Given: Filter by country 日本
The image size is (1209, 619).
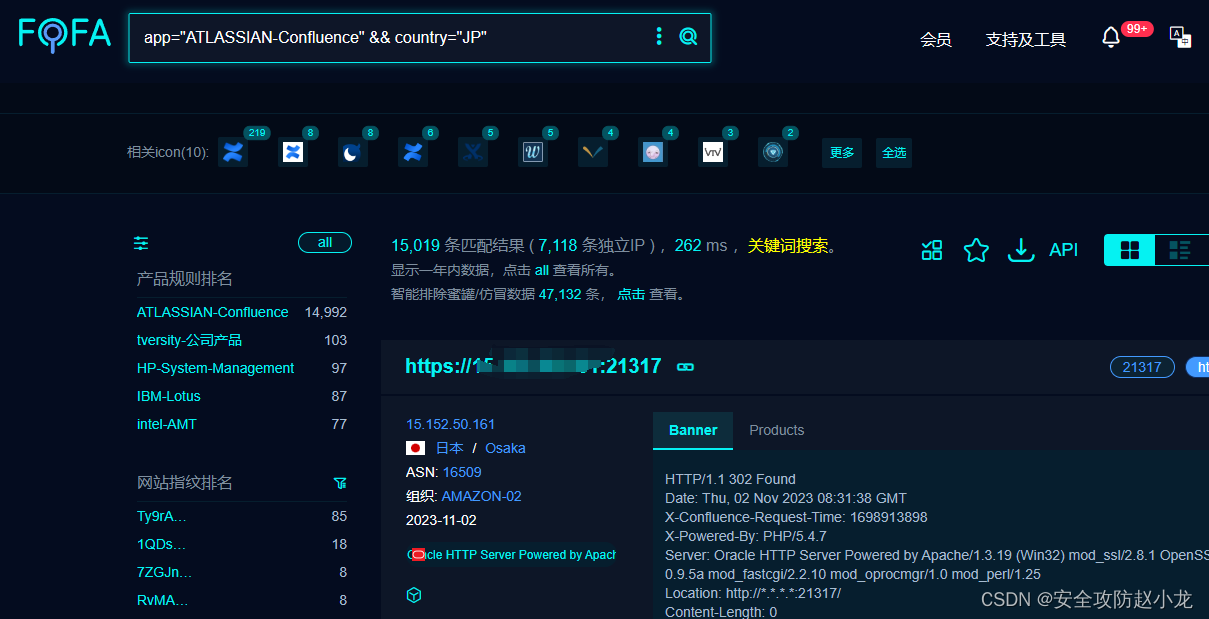Looking at the screenshot, I should pyautogui.click(x=449, y=448).
